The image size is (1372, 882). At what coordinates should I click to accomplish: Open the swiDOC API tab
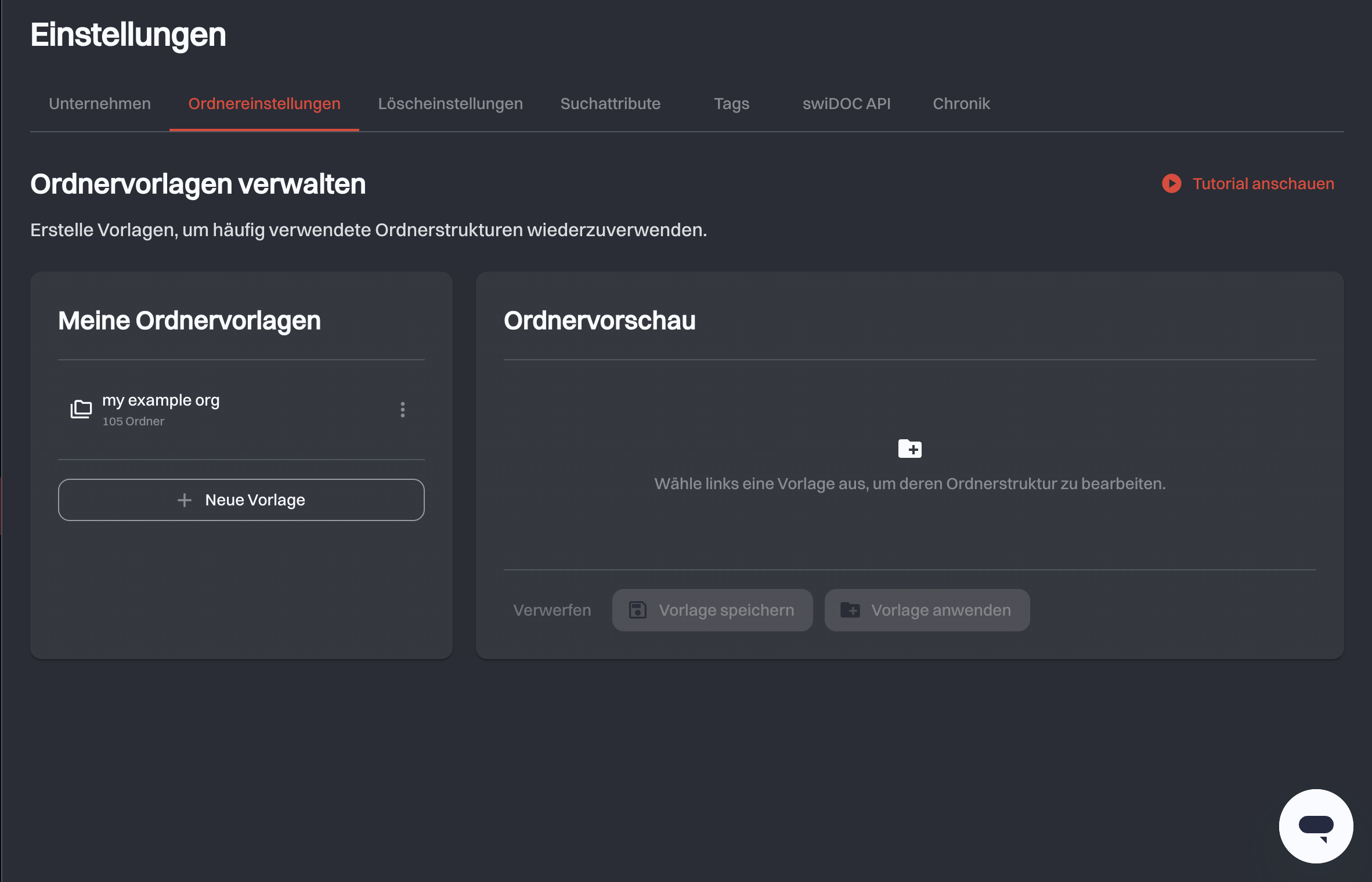[846, 103]
